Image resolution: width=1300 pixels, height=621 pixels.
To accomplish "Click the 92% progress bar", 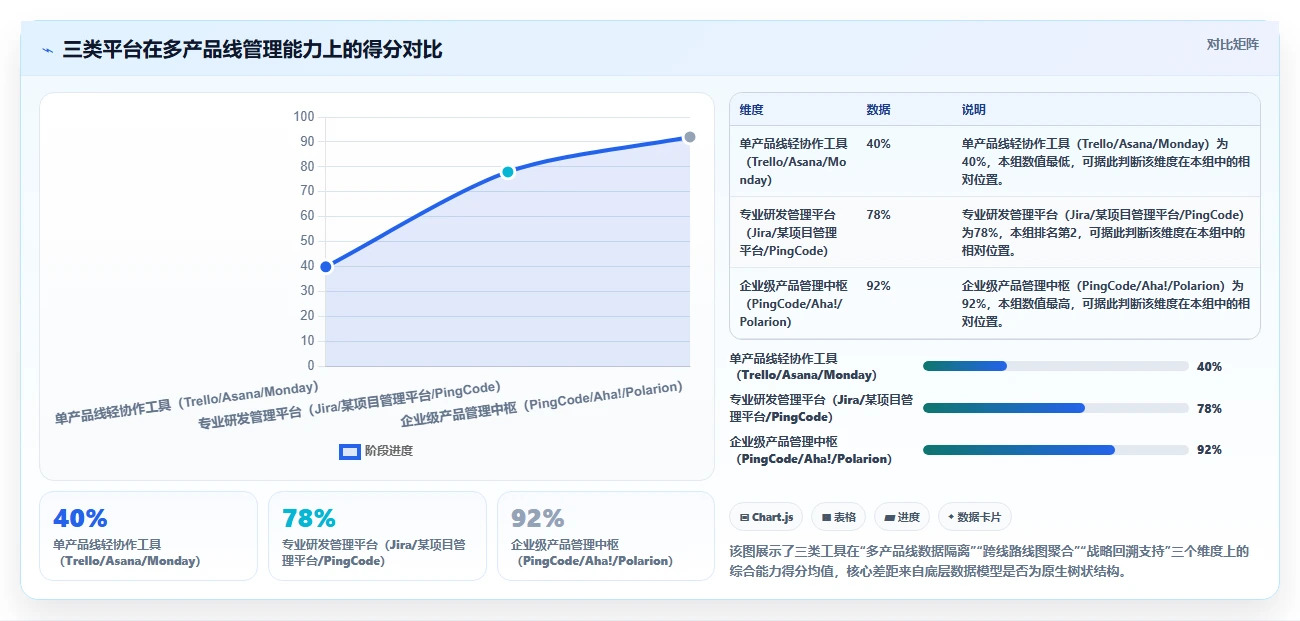I will point(1055,450).
